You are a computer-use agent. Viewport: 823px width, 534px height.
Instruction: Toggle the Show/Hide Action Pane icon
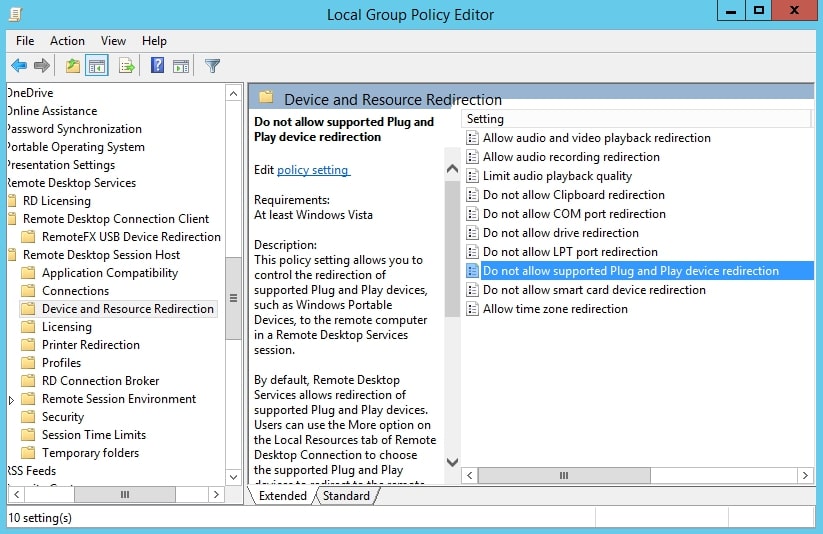181,66
